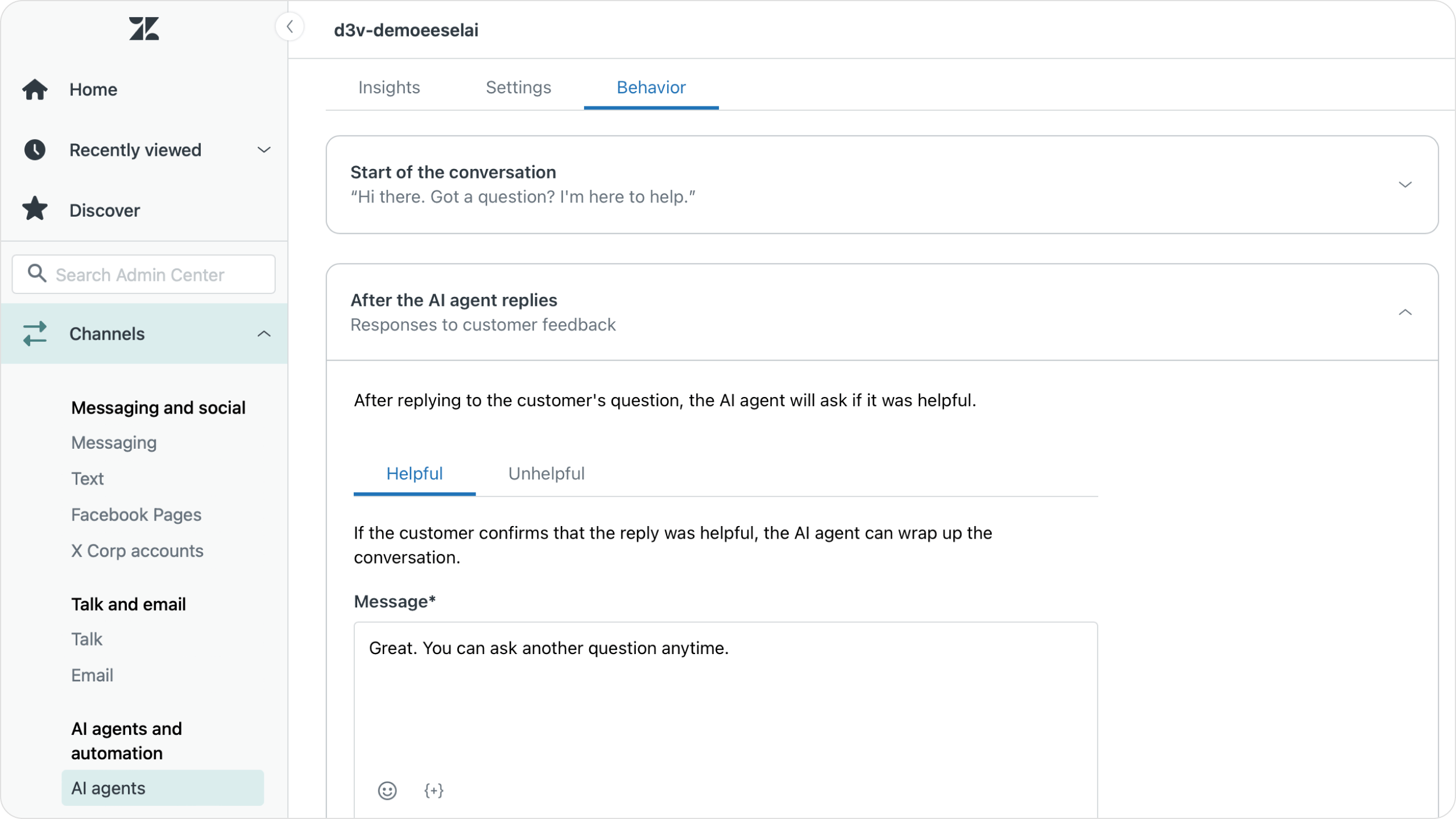Open the Insights settings page
The width and height of the screenshot is (1456, 819).
click(389, 87)
